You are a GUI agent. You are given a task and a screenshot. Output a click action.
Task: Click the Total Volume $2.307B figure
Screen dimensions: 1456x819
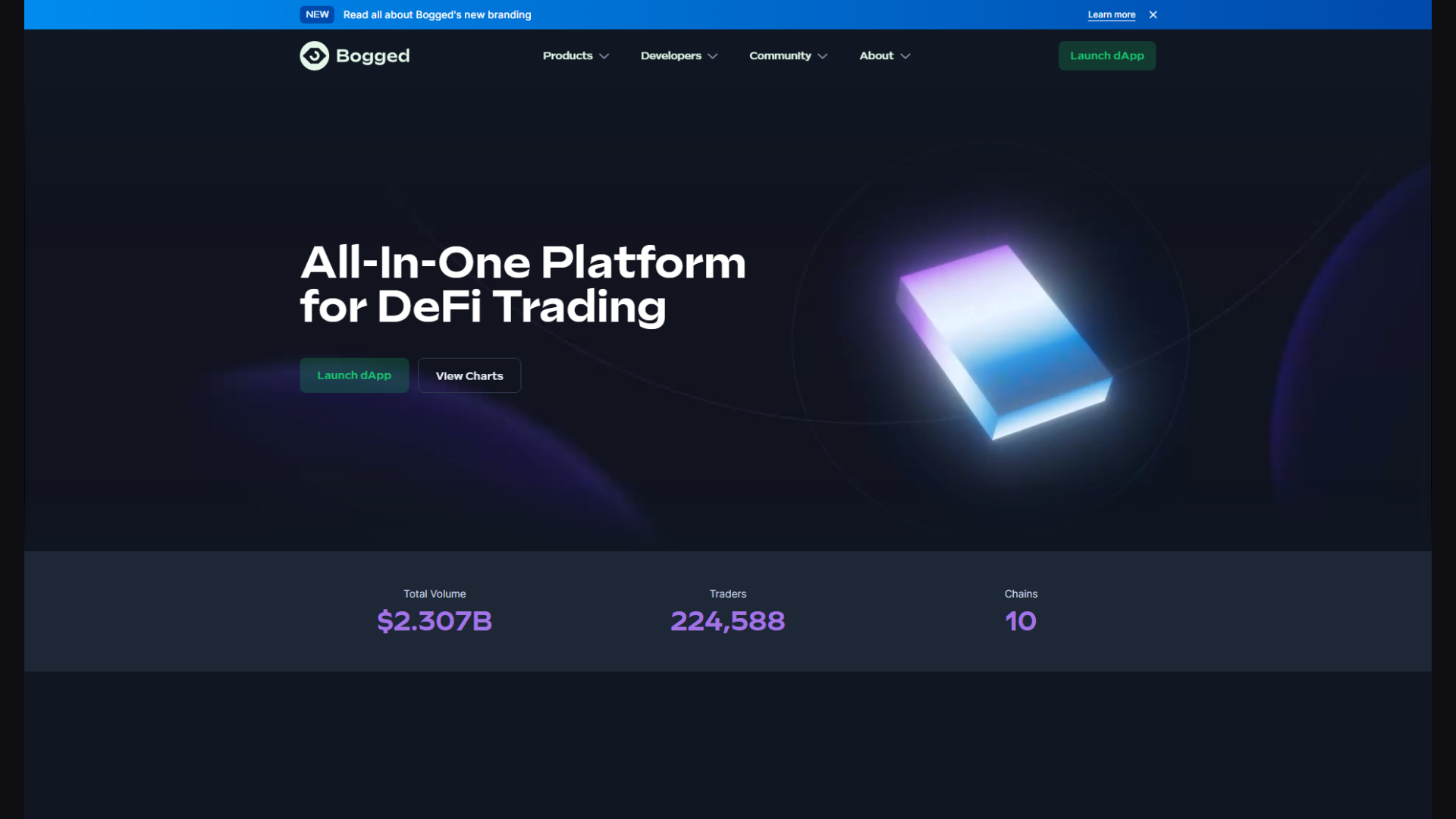point(435,621)
